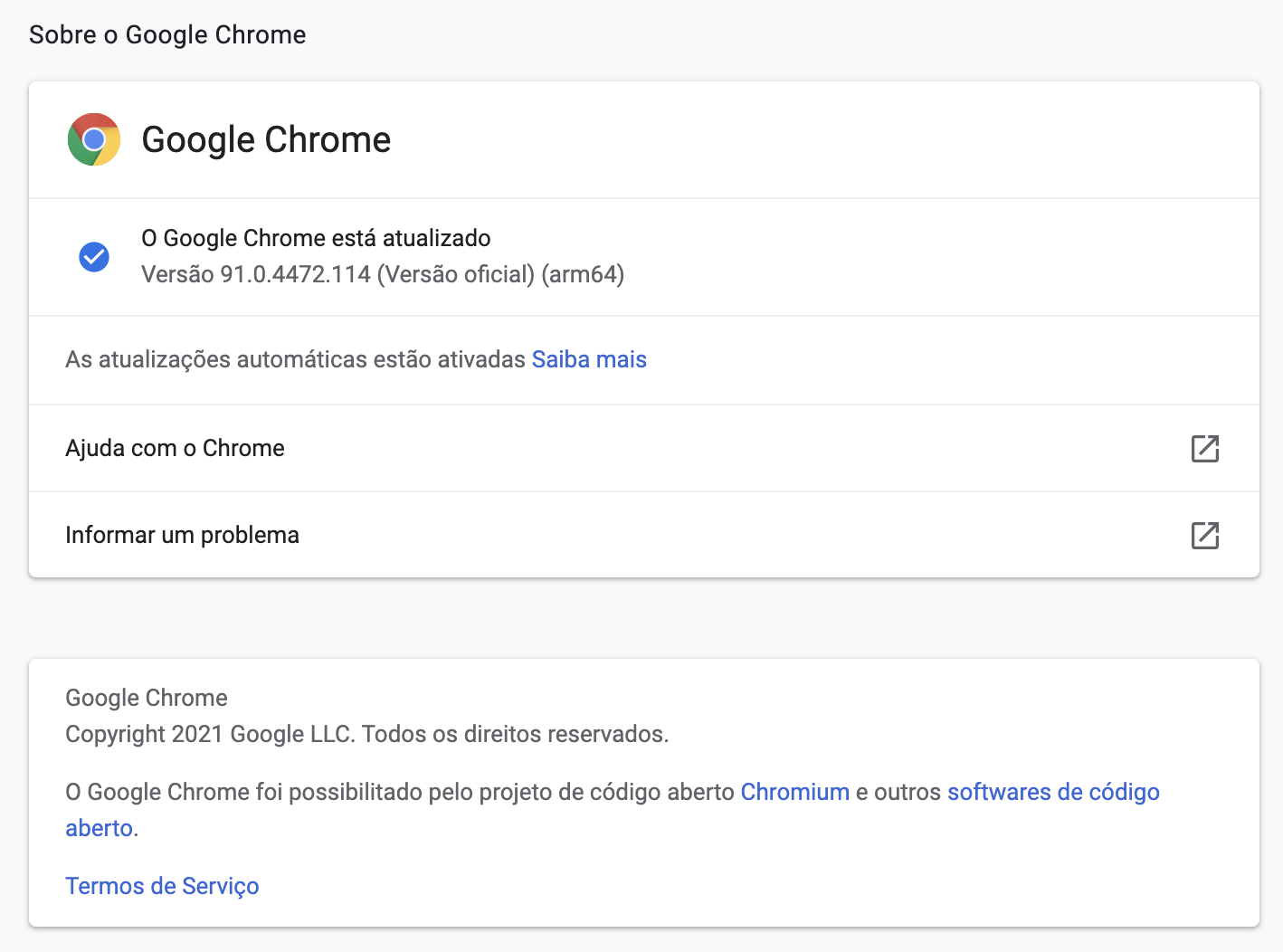Click the Google Chrome title text in card header
The width and height of the screenshot is (1283, 952).
(x=266, y=139)
